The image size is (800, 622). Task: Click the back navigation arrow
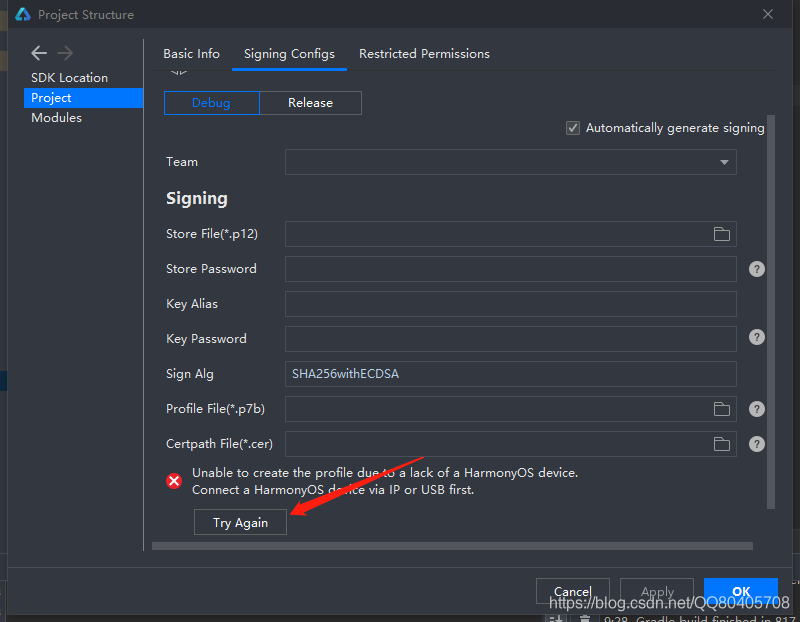(x=39, y=53)
